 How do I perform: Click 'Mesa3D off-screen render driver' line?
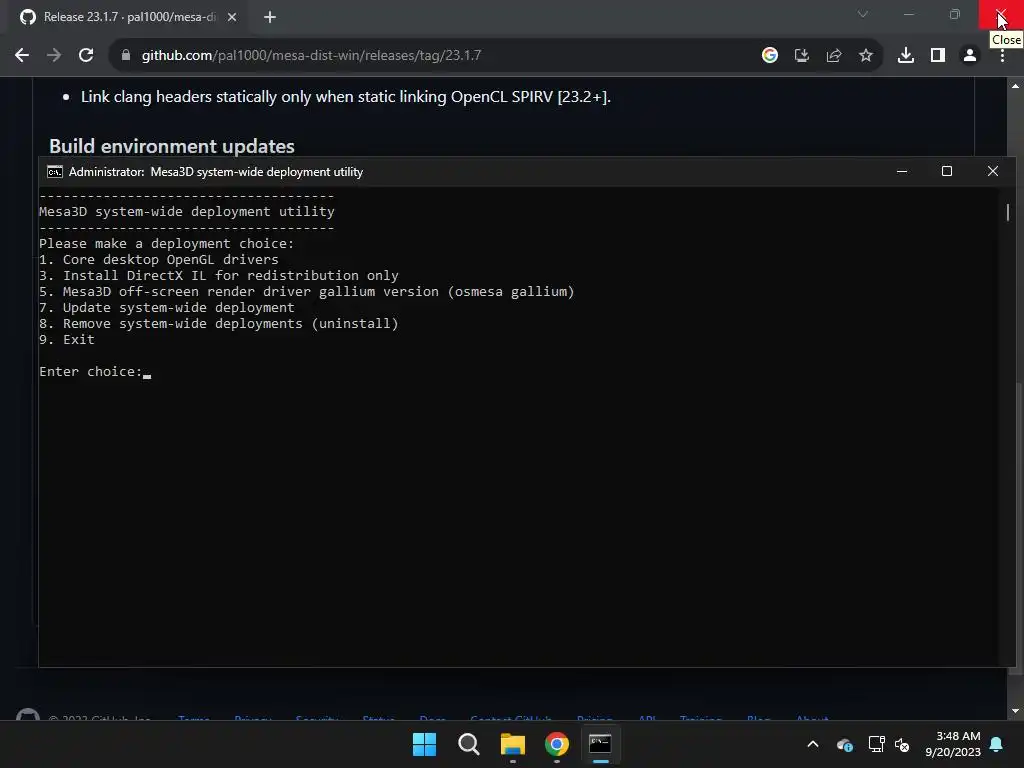307,292
